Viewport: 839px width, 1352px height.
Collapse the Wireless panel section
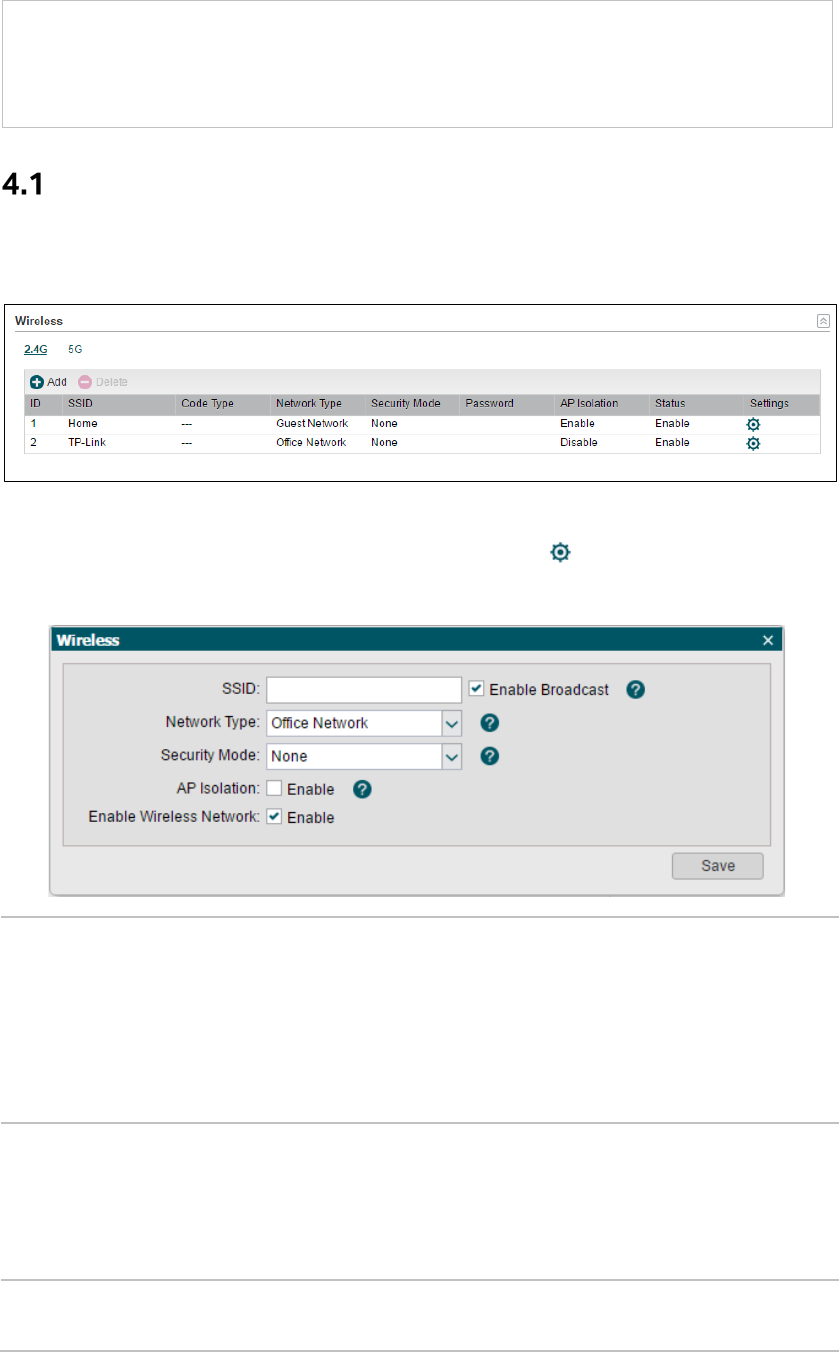pyautogui.click(x=823, y=321)
